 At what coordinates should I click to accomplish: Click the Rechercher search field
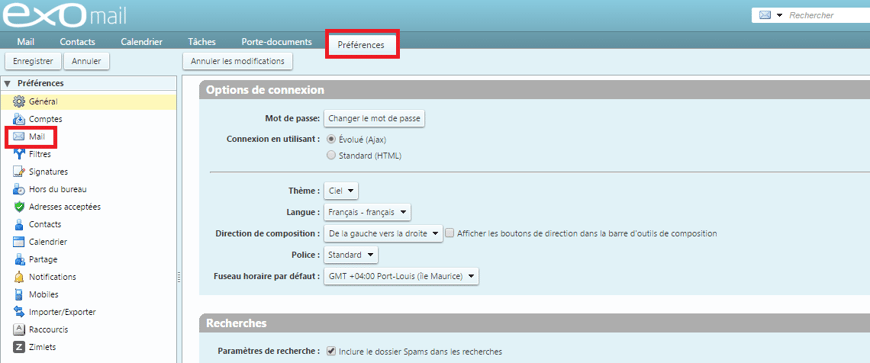(x=829, y=15)
